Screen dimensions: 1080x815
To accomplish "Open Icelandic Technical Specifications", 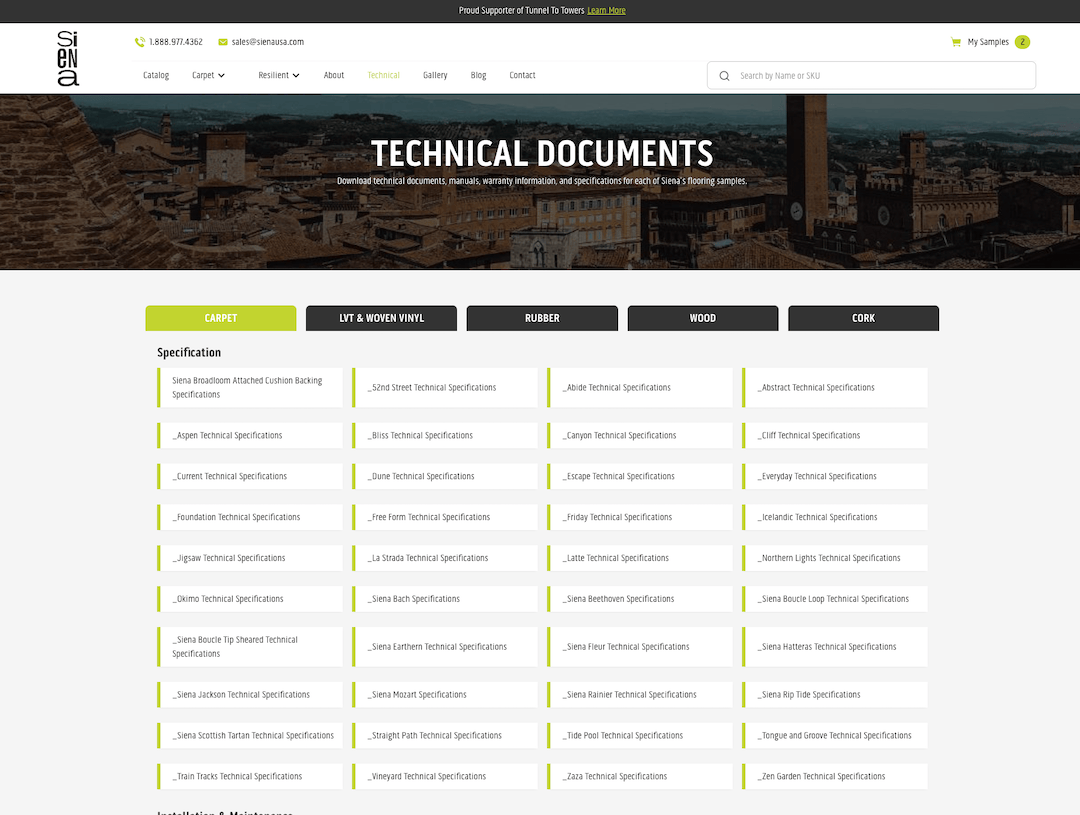I will (x=835, y=517).
